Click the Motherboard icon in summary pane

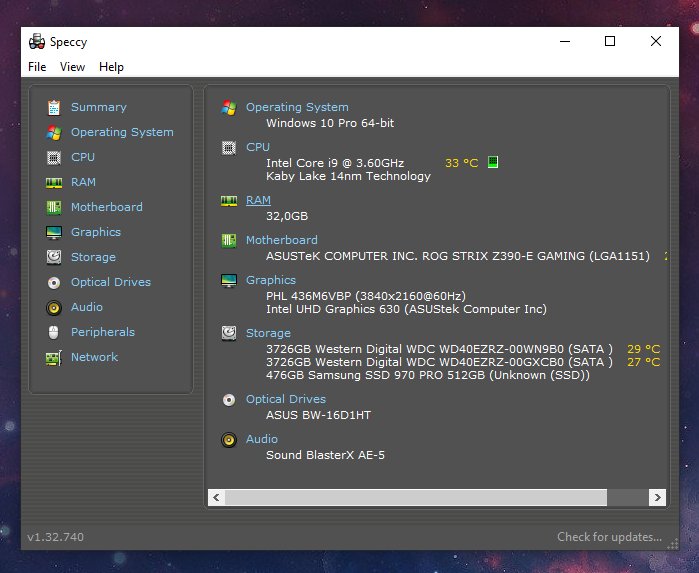tap(229, 240)
